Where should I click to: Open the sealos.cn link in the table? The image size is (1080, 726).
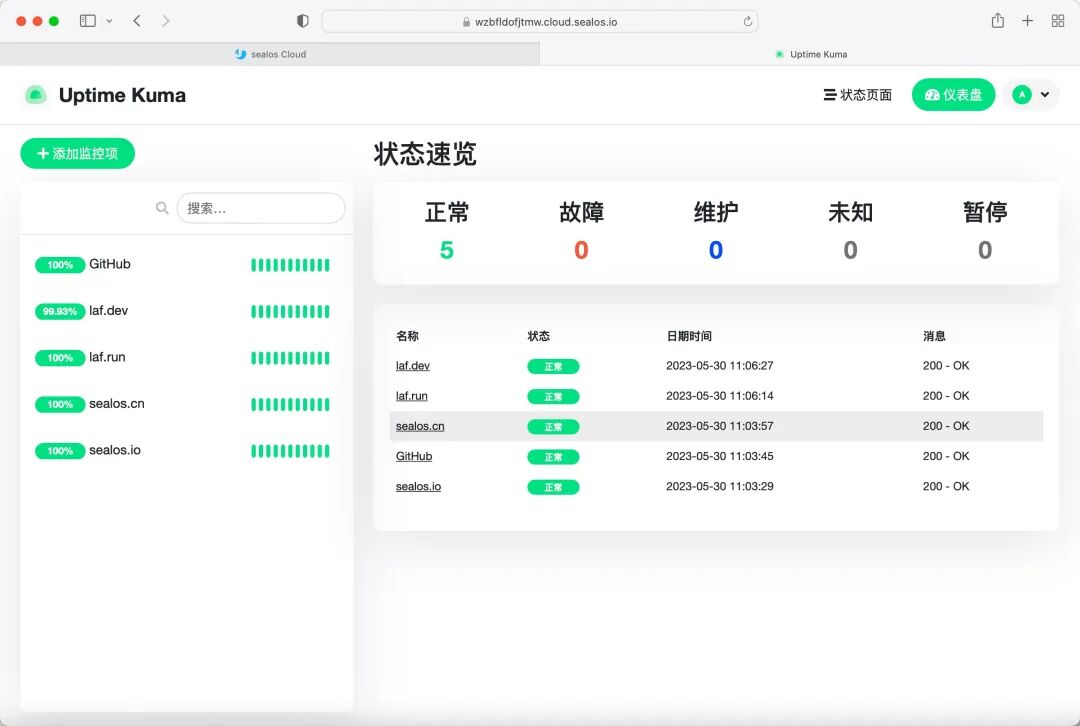(x=420, y=426)
